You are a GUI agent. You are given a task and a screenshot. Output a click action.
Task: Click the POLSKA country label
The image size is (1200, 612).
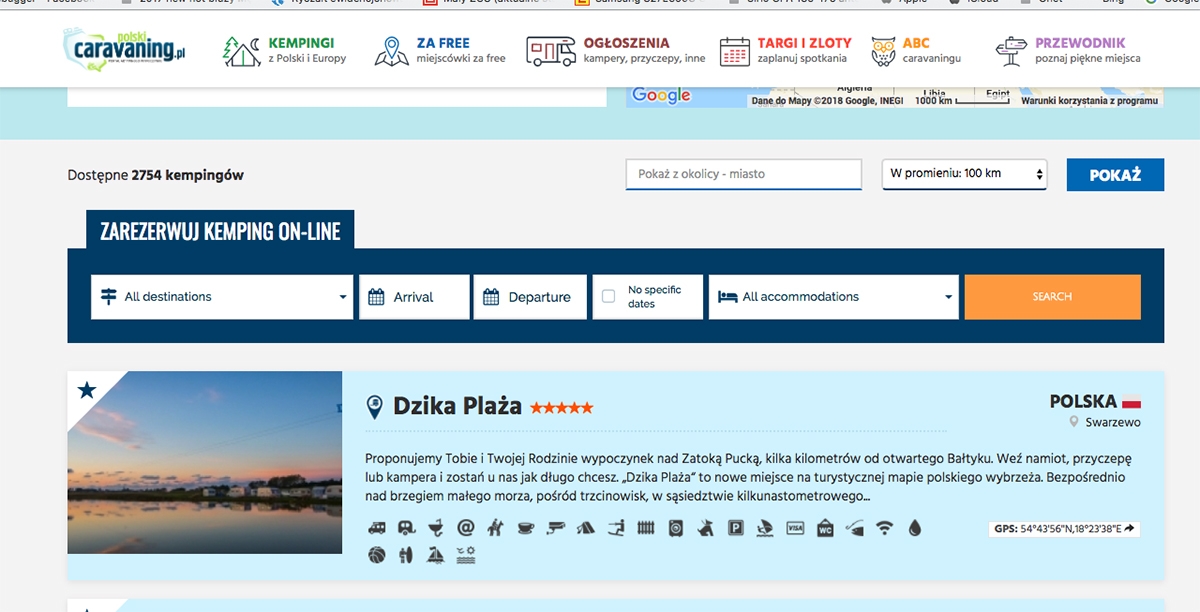coord(1083,401)
